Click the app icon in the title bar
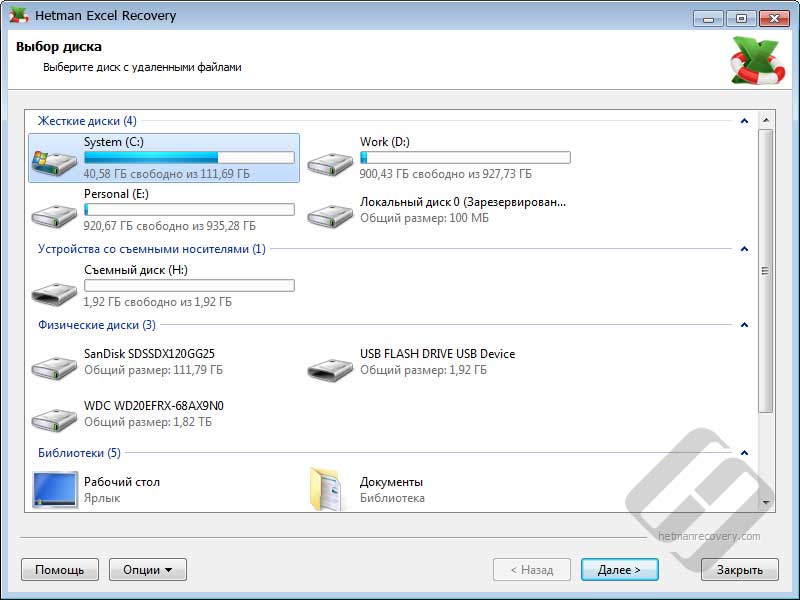This screenshot has width=800, height=600. point(19,15)
